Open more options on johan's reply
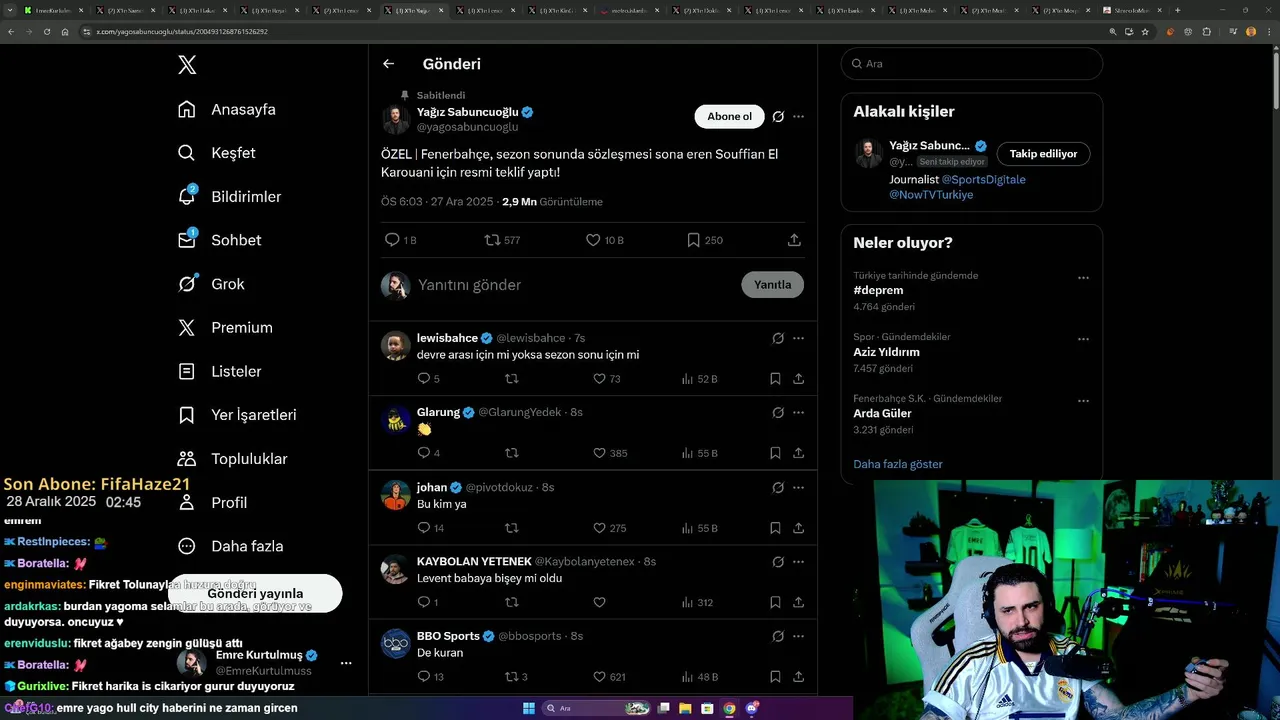1280x720 pixels. 798,487
